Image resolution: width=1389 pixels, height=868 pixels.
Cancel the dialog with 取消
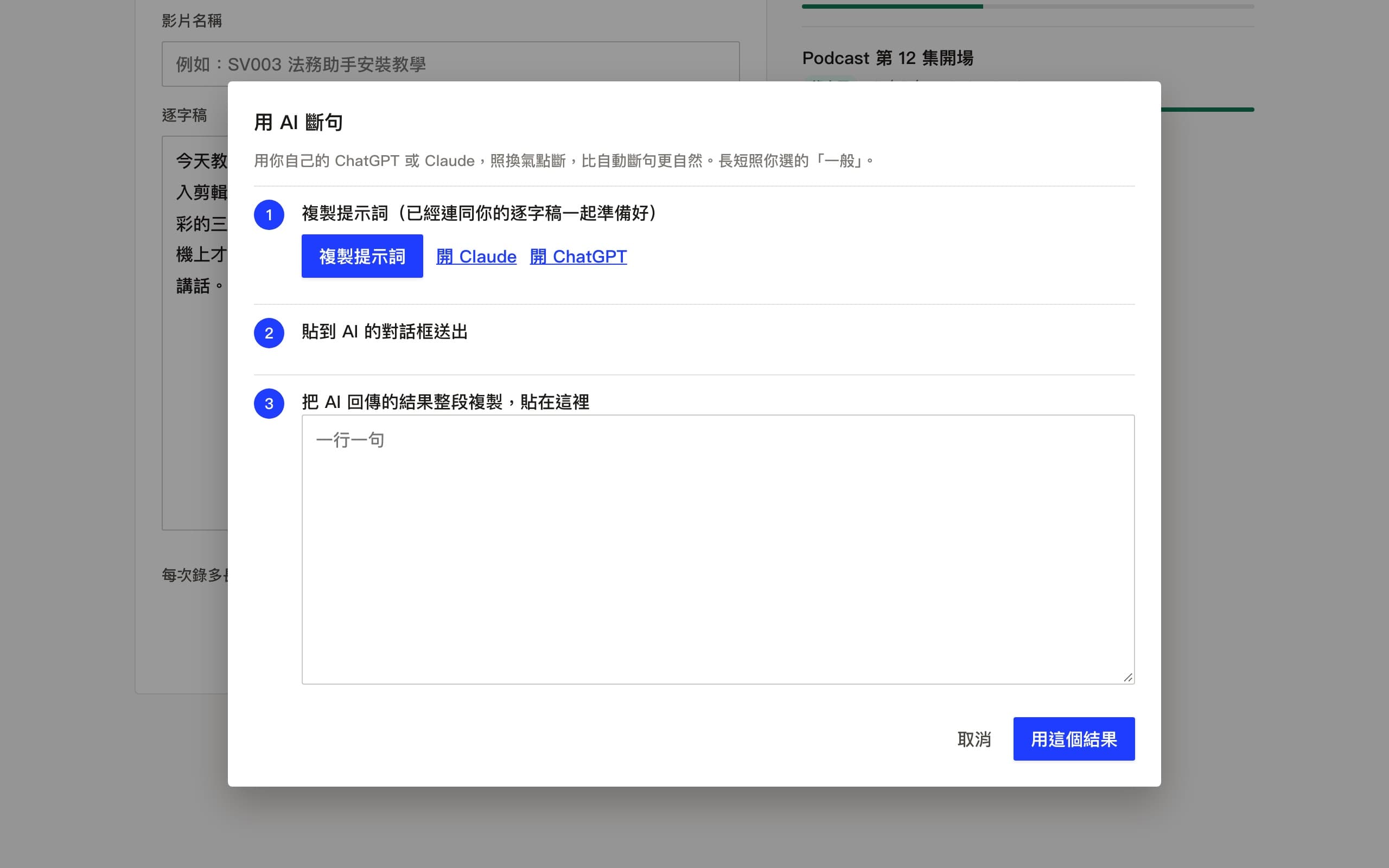point(974,739)
